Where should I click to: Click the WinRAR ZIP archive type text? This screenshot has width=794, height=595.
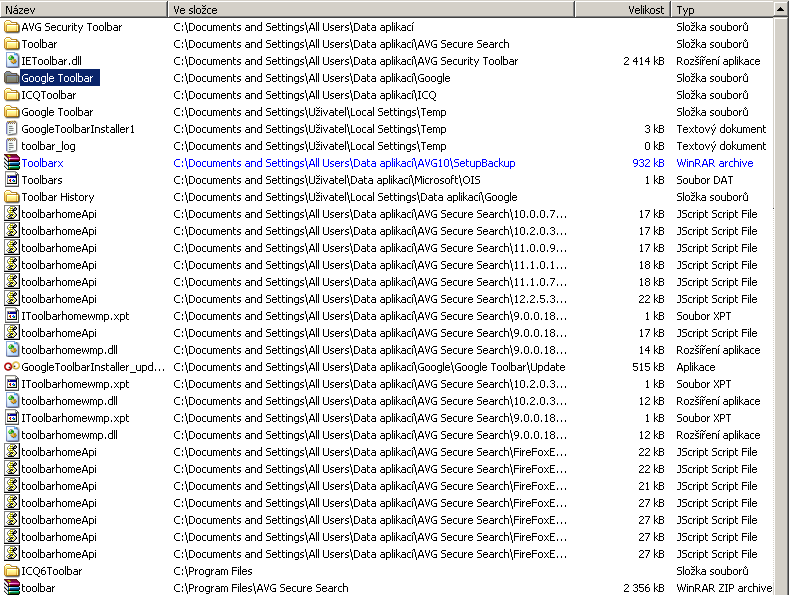pyautogui.click(x=724, y=588)
